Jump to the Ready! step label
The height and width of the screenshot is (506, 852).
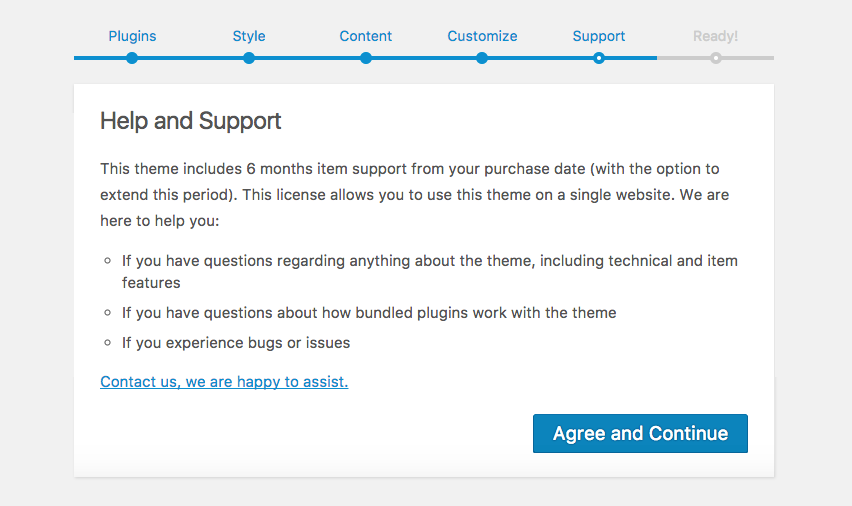click(x=715, y=36)
